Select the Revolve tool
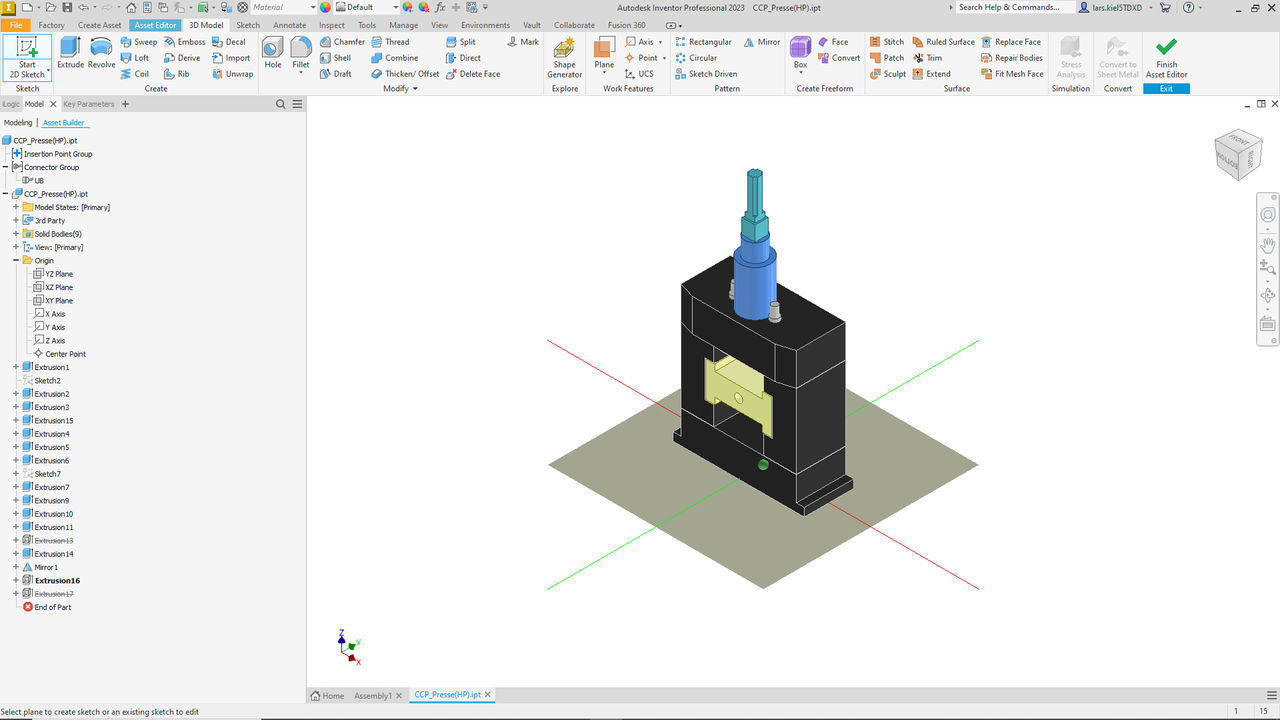The width and height of the screenshot is (1280, 720). [x=101, y=53]
